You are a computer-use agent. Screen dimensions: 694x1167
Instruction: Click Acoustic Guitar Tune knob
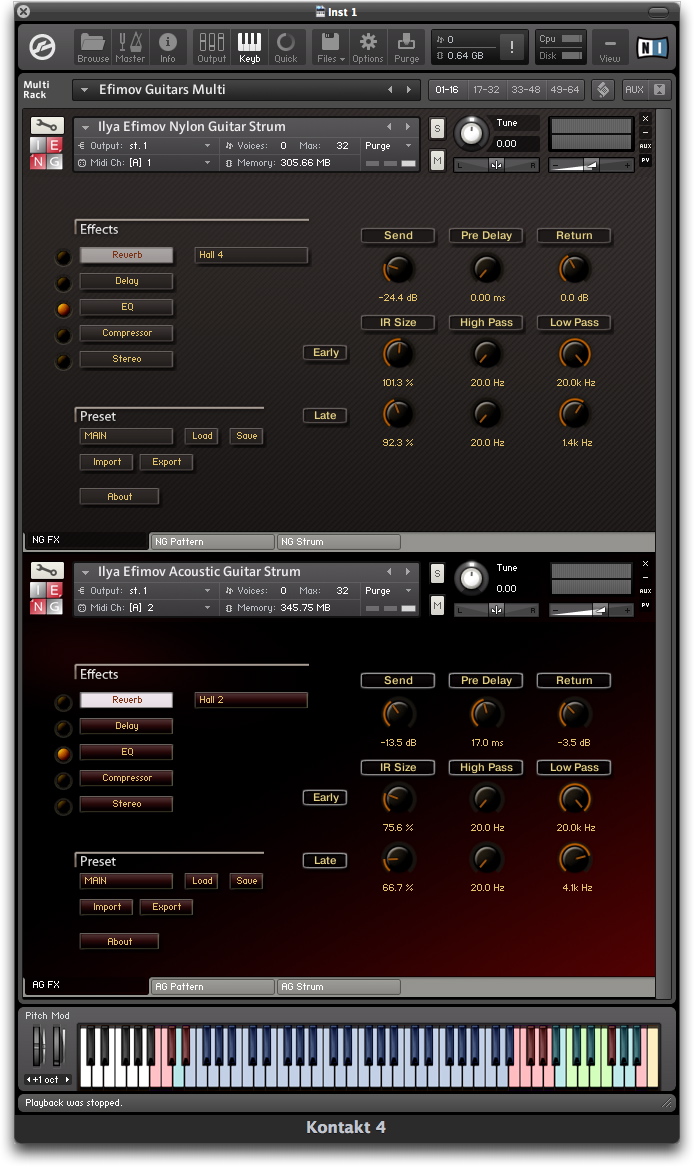(x=471, y=578)
